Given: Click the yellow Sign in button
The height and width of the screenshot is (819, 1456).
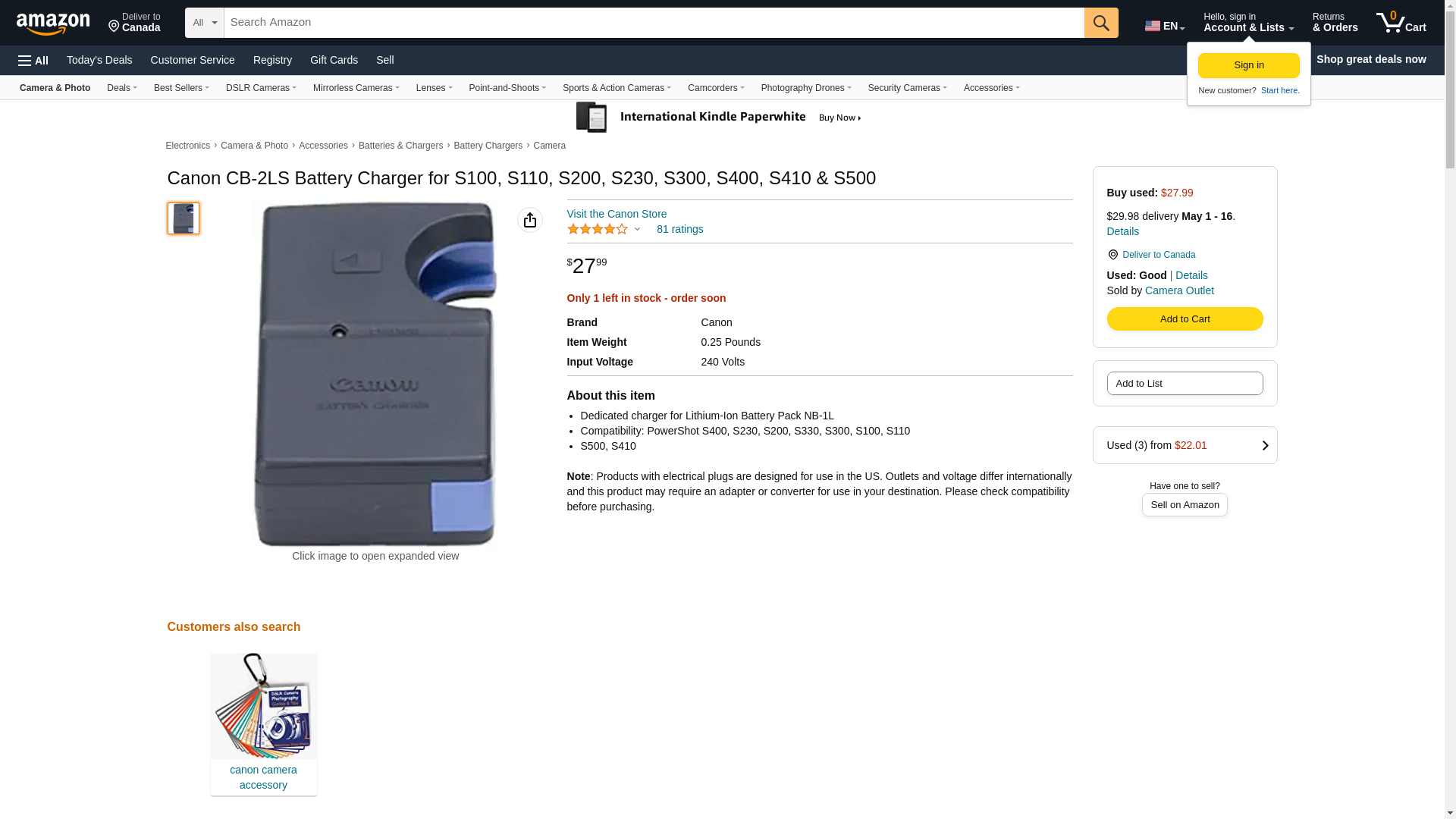Looking at the screenshot, I should tap(1248, 65).
